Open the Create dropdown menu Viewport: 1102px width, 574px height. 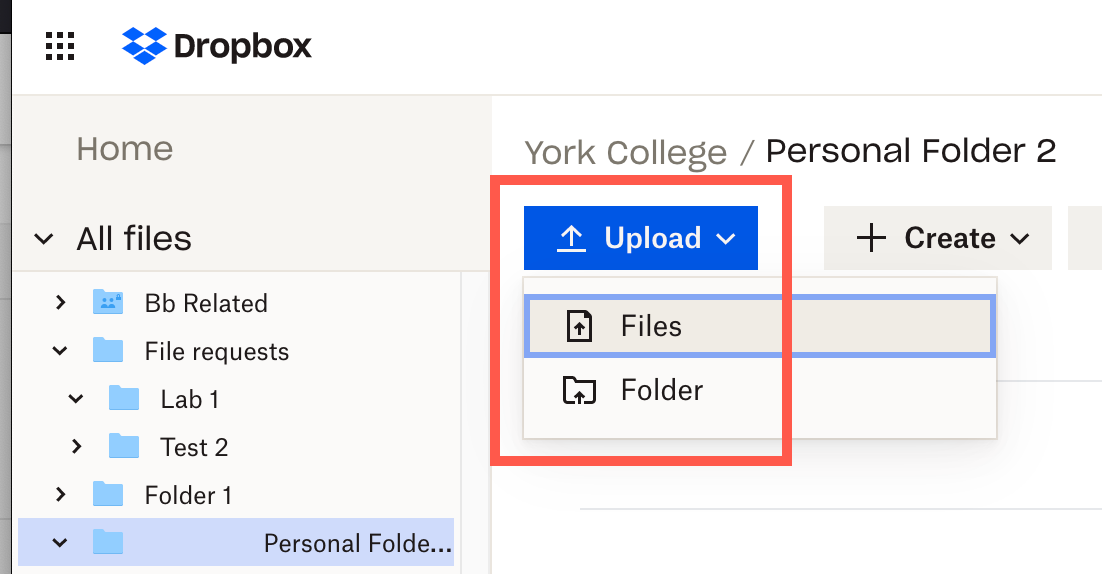tap(938, 238)
